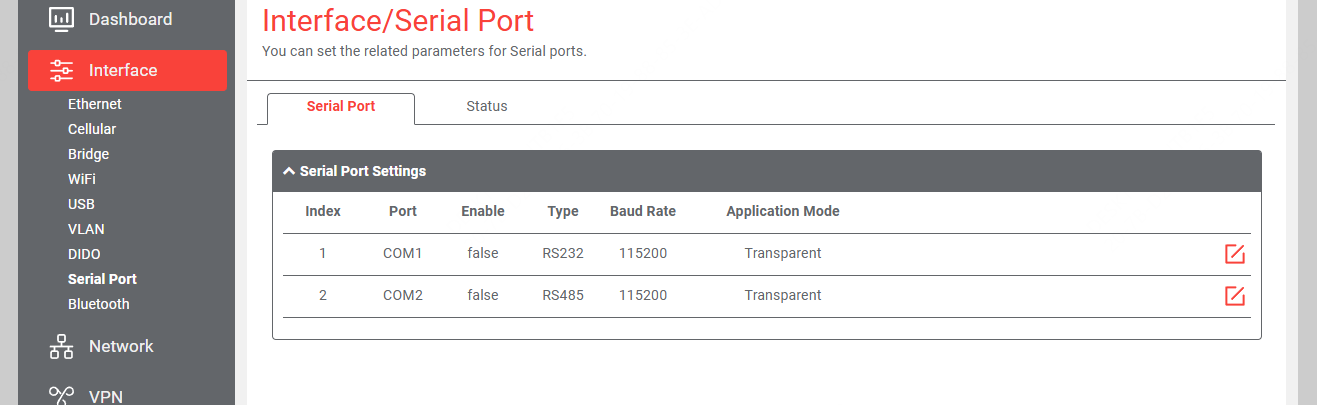Collapse the Serial Port Settings panel chevron
This screenshot has width=1317, height=405.
coord(289,171)
